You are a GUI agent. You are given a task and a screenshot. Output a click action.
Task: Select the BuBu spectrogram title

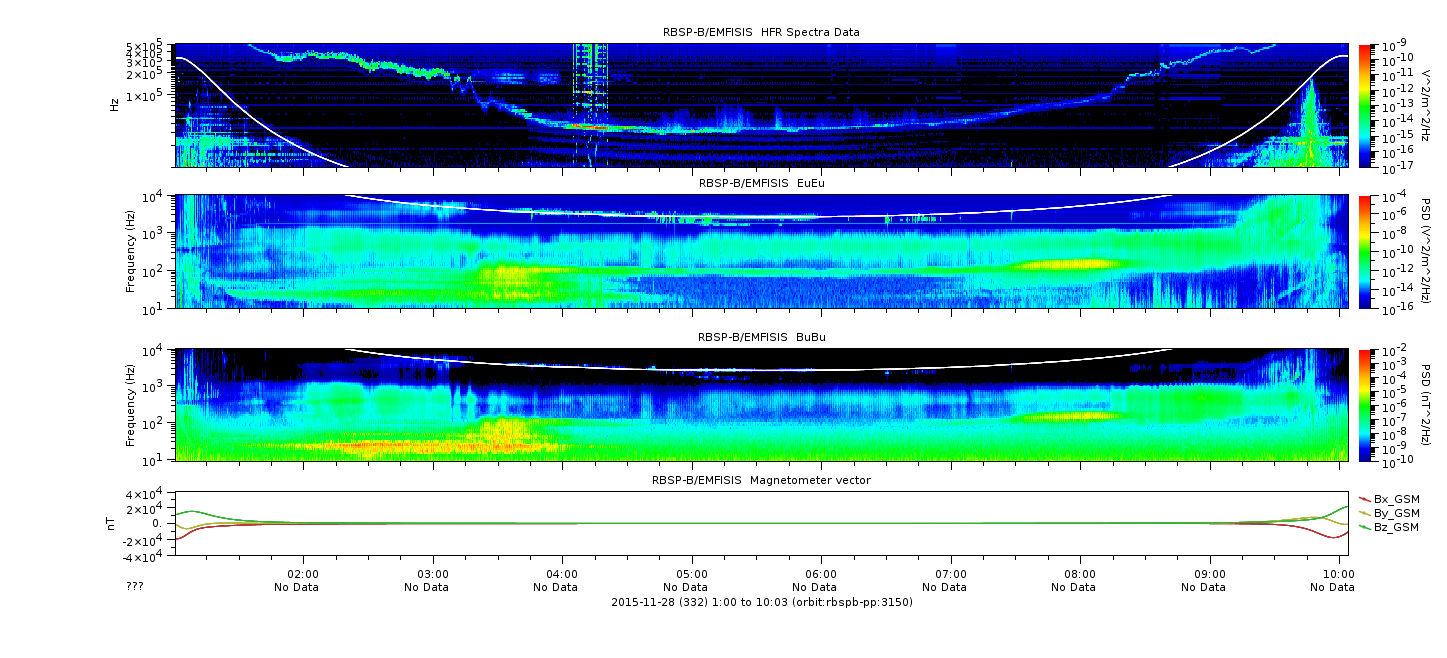761,338
